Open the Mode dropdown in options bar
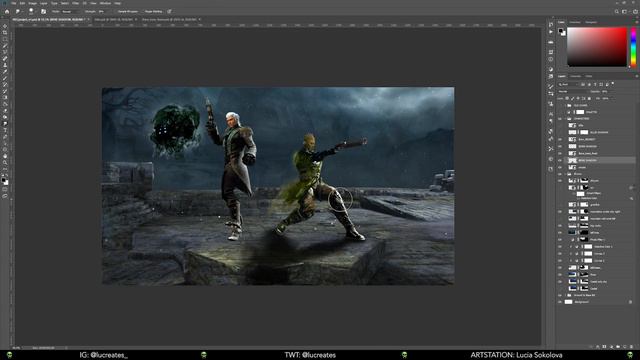 click(x=70, y=11)
